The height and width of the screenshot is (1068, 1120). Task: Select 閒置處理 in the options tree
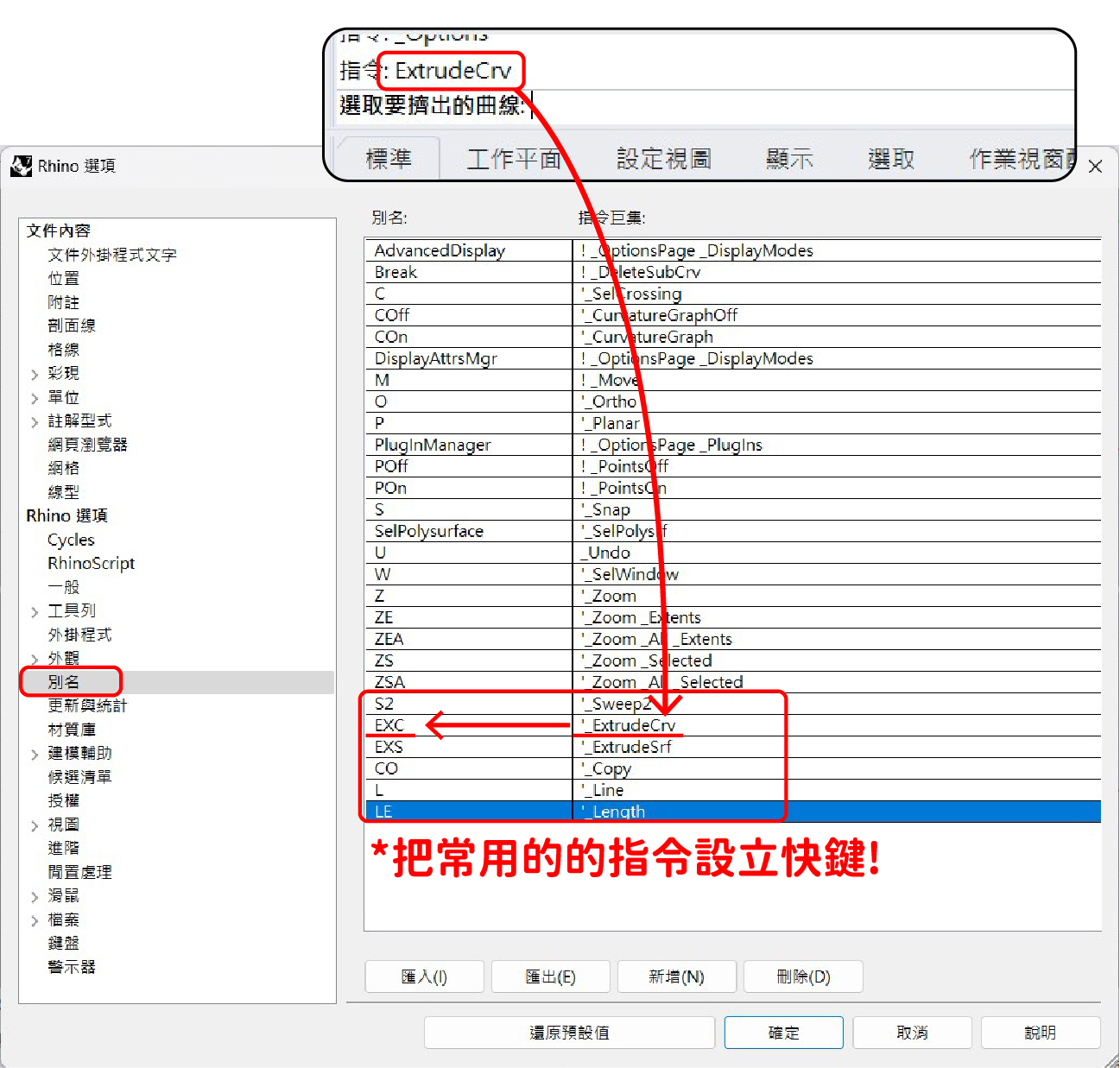79,872
